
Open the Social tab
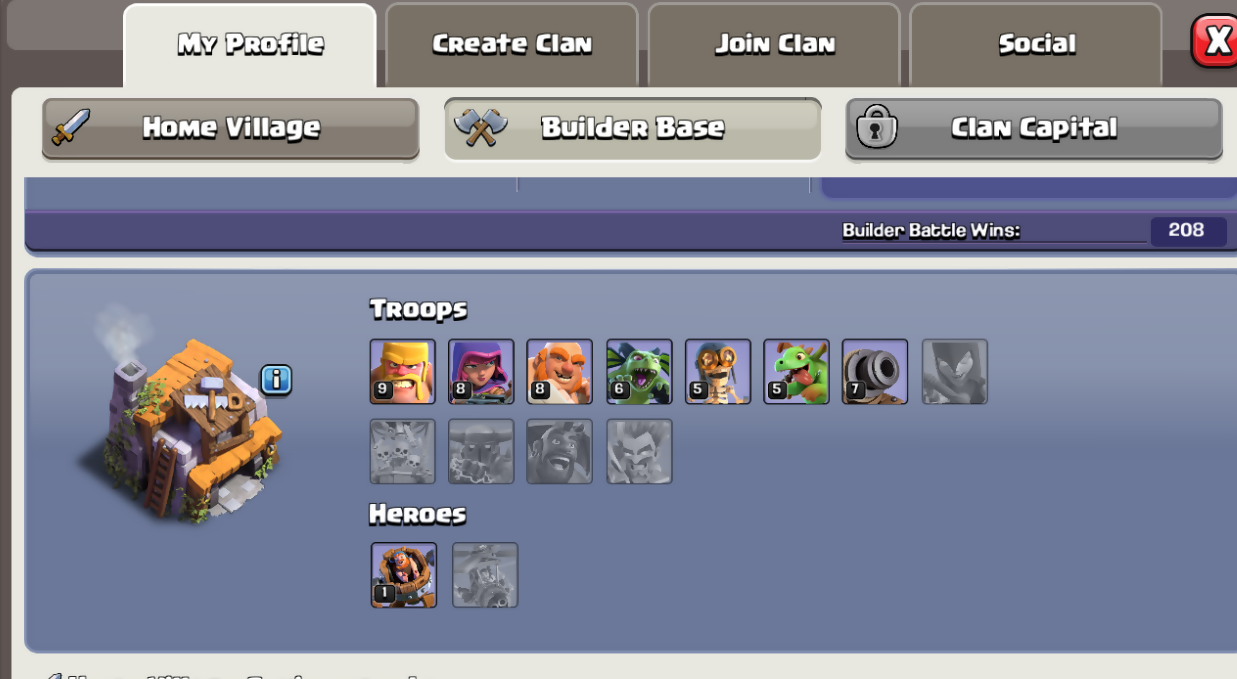(x=1036, y=45)
